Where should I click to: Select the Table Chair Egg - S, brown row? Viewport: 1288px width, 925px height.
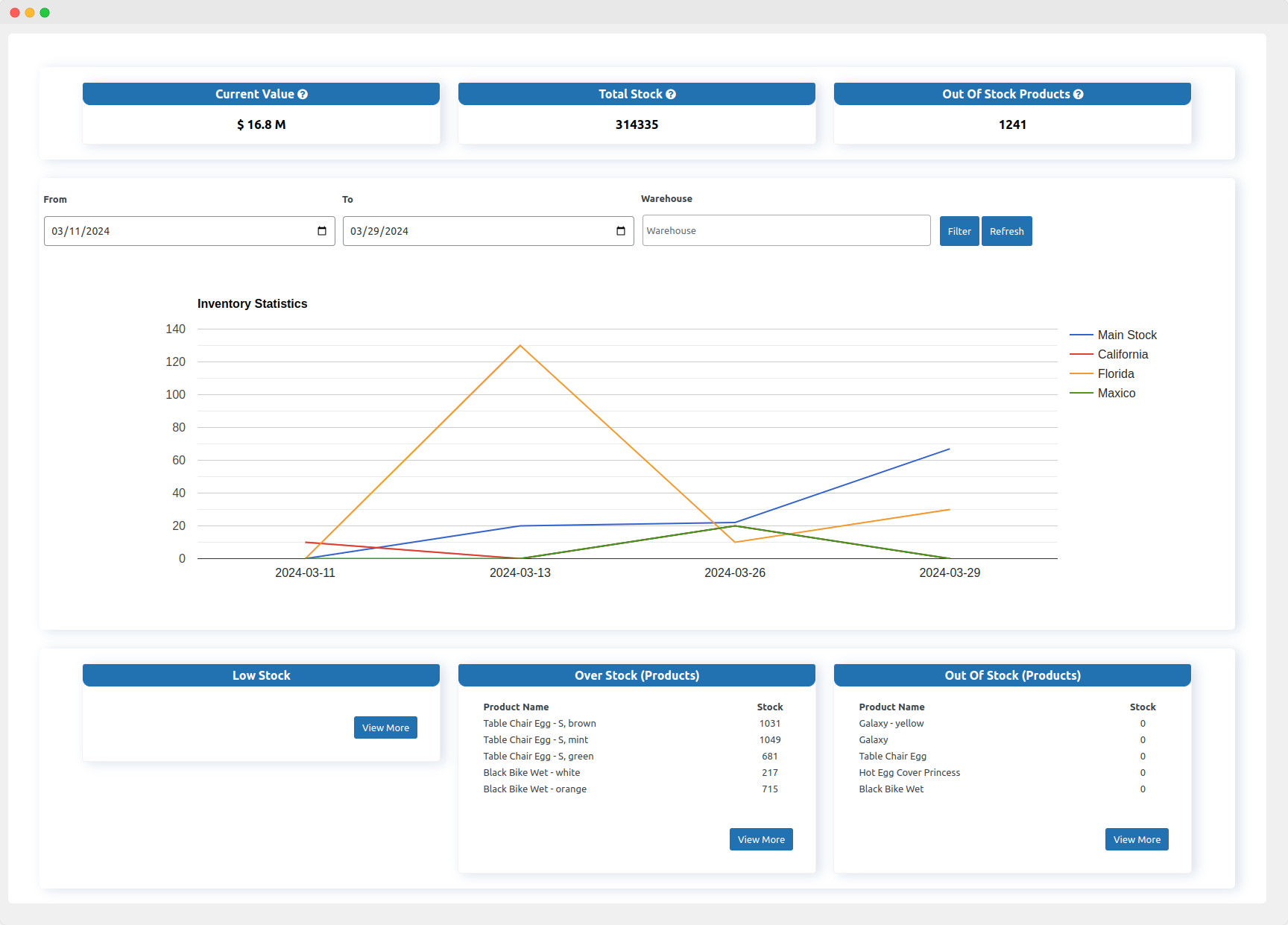point(539,723)
